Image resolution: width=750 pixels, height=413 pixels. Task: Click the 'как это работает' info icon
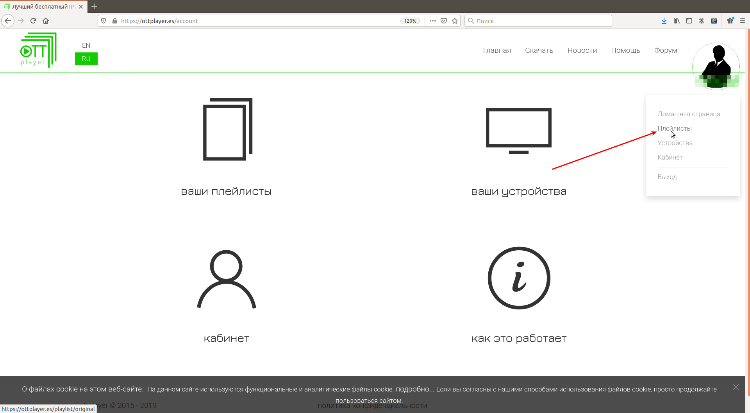(518, 277)
